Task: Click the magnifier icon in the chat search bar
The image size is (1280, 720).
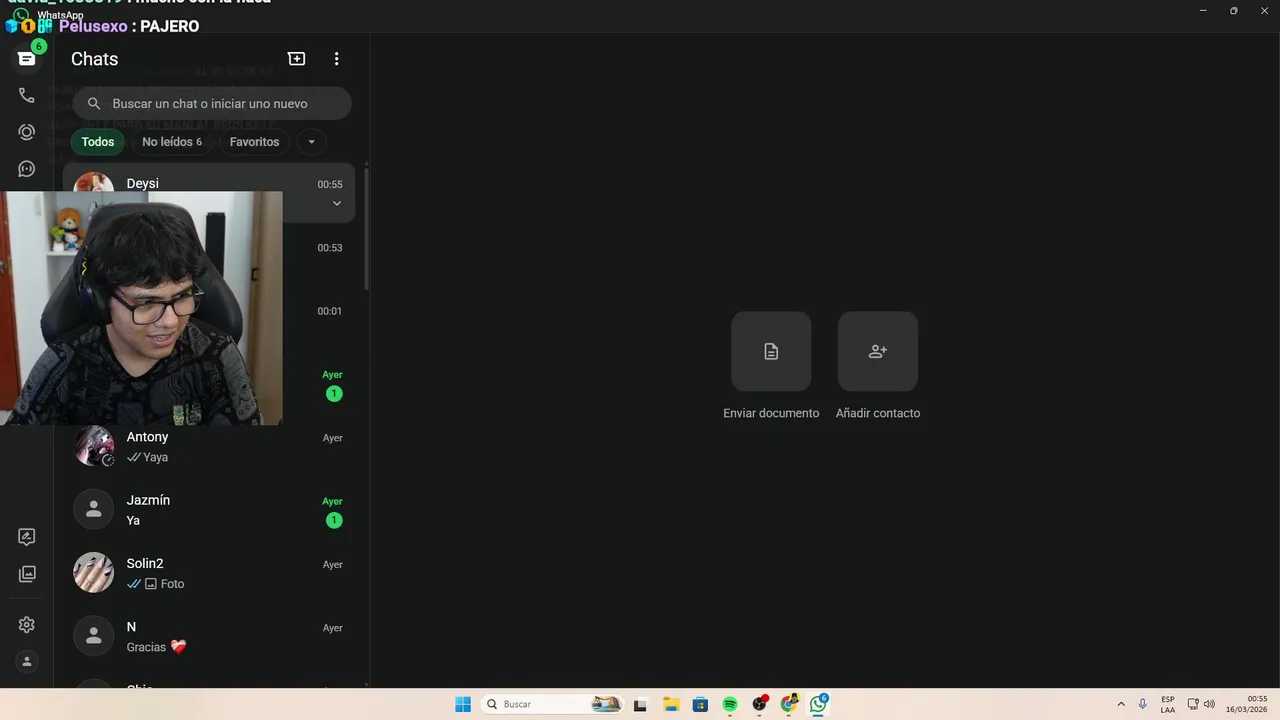Action: 94,104
